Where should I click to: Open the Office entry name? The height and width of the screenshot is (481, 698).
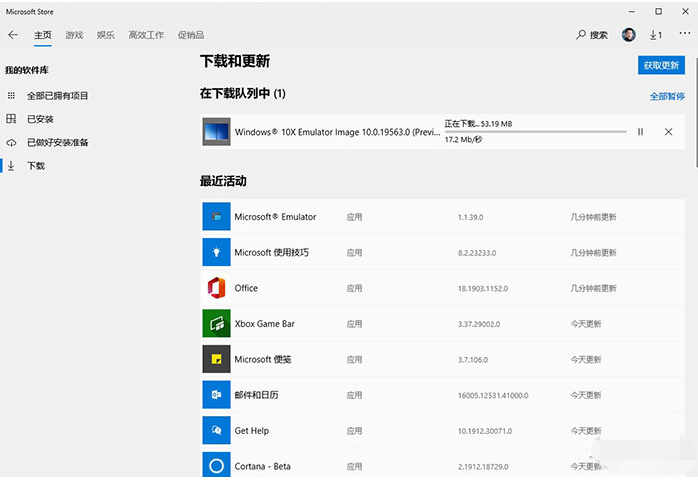click(x=246, y=288)
